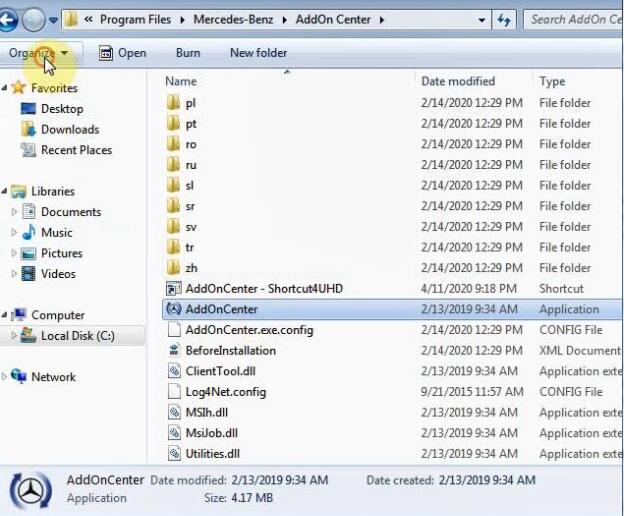Select the sv folder icon
Screen dimensions: 624x516
pos(173,227)
